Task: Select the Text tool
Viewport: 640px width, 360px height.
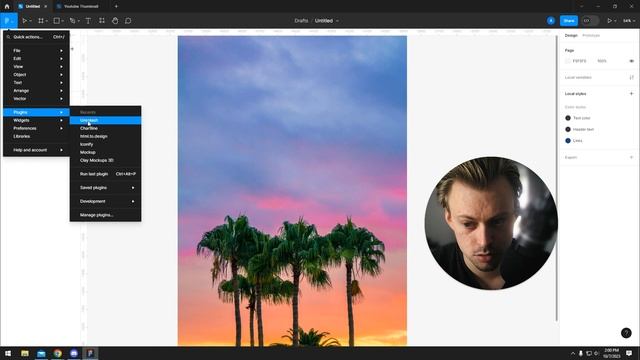Action: click(x=88, y=20)
